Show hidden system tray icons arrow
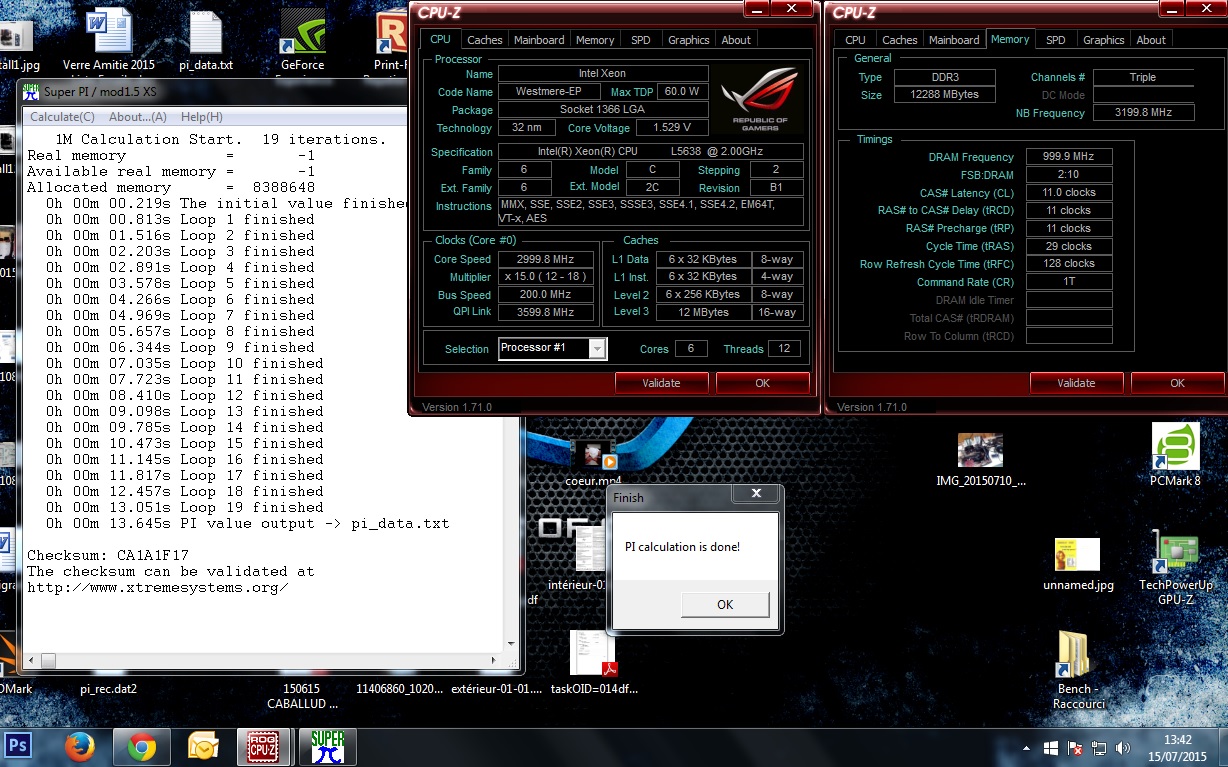The height and width of the screenshot is (767, 1228). (1027, 748)
